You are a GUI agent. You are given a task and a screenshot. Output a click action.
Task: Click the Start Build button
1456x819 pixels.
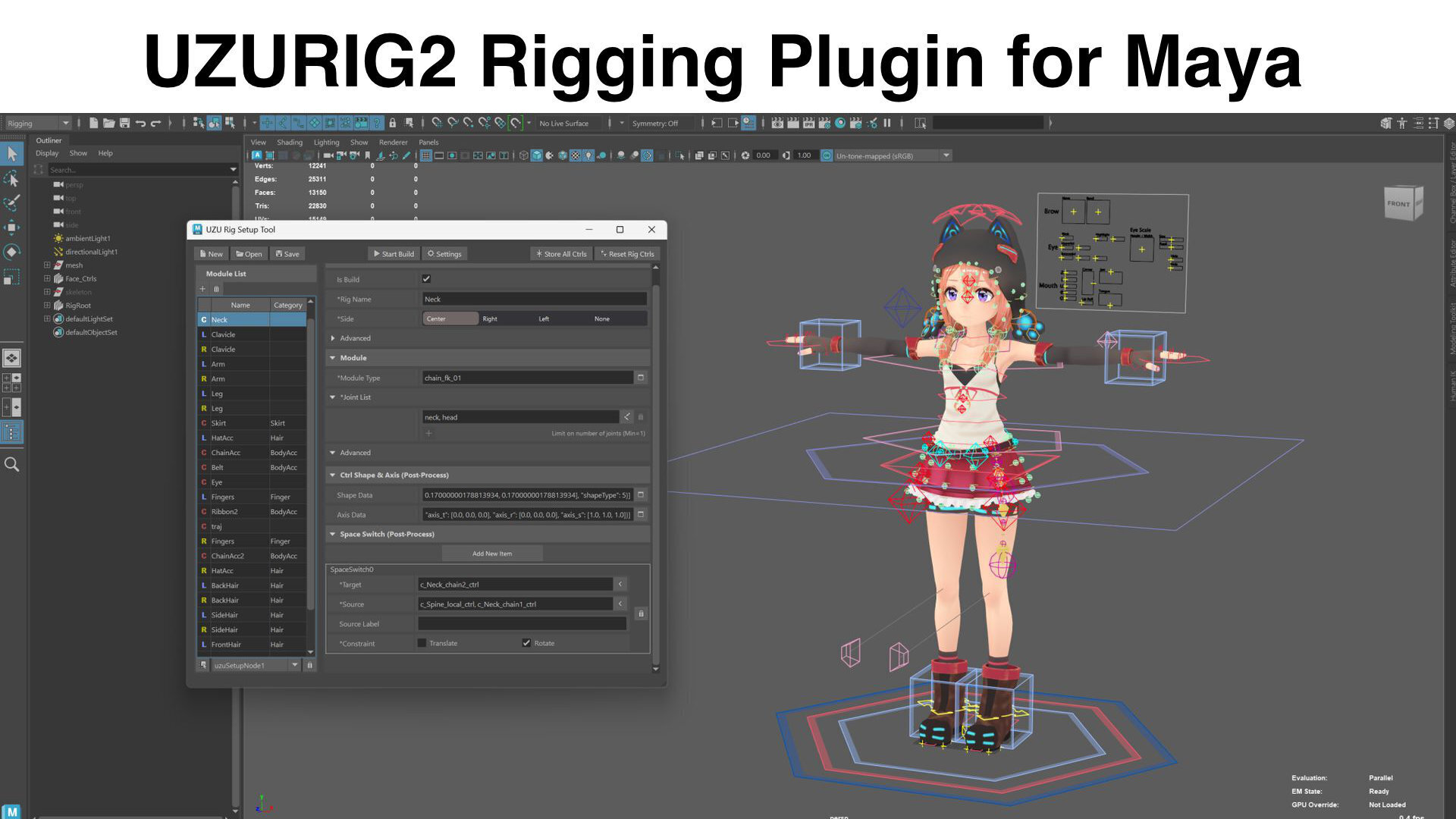(393, 254)
